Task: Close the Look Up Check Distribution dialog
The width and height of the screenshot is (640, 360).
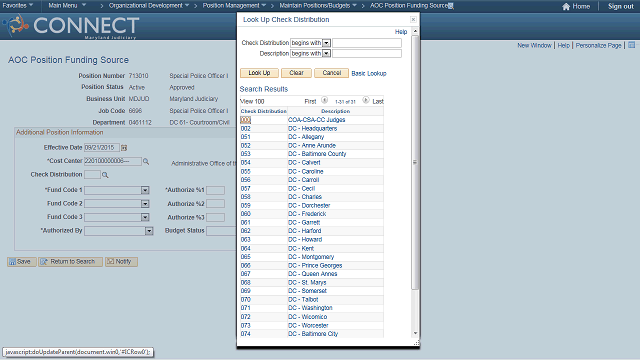Action: click(x=413, y=20)
